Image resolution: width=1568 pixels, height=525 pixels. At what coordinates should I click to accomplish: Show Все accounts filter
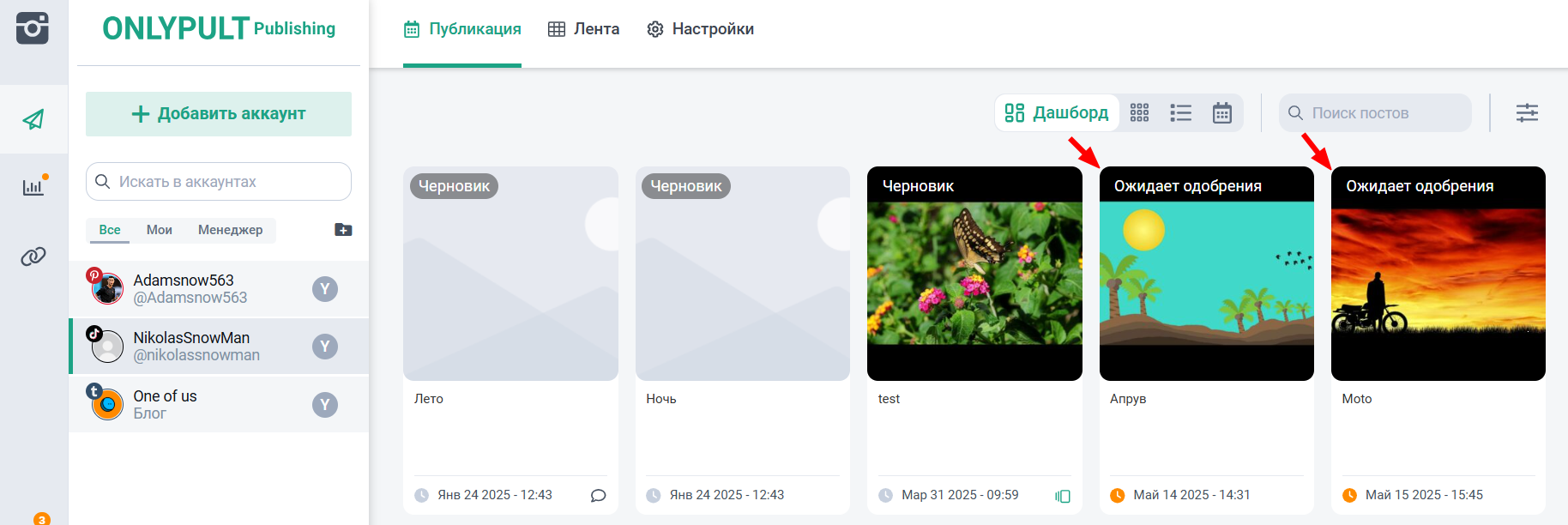(109, 230)
